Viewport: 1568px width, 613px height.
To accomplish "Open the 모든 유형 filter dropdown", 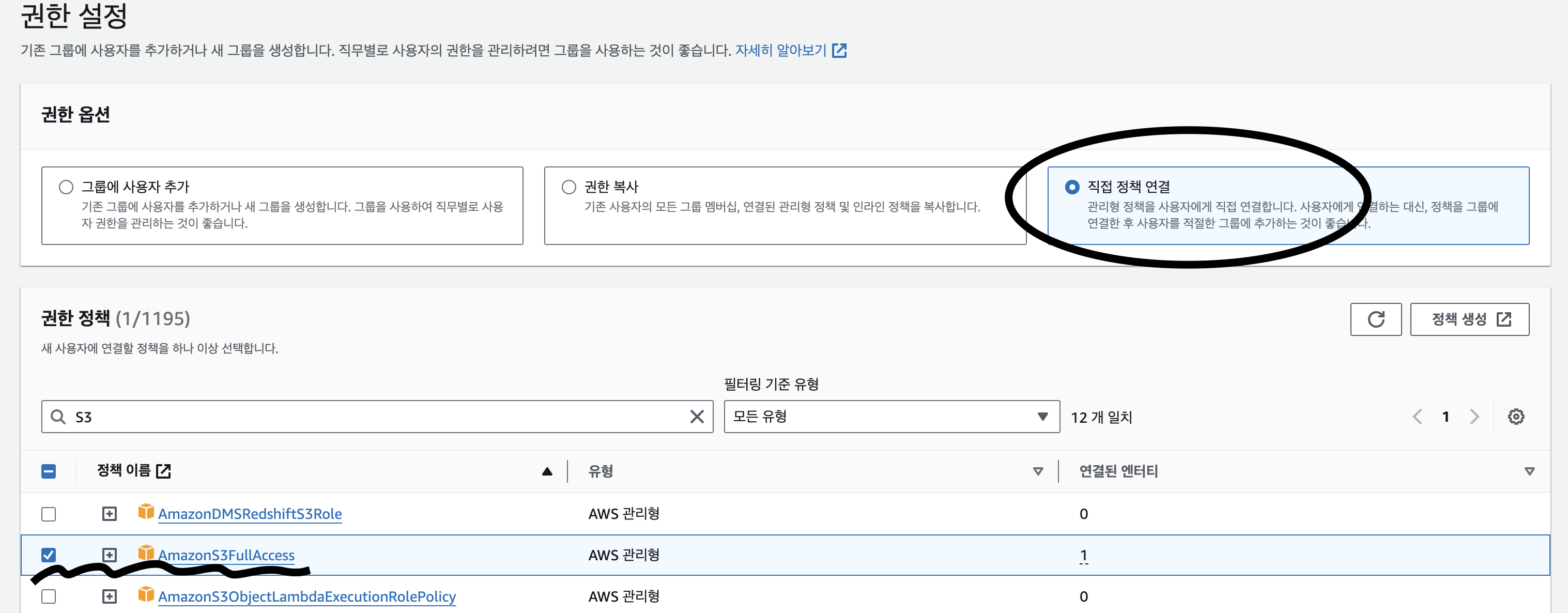I will click(x=891, y=417).
